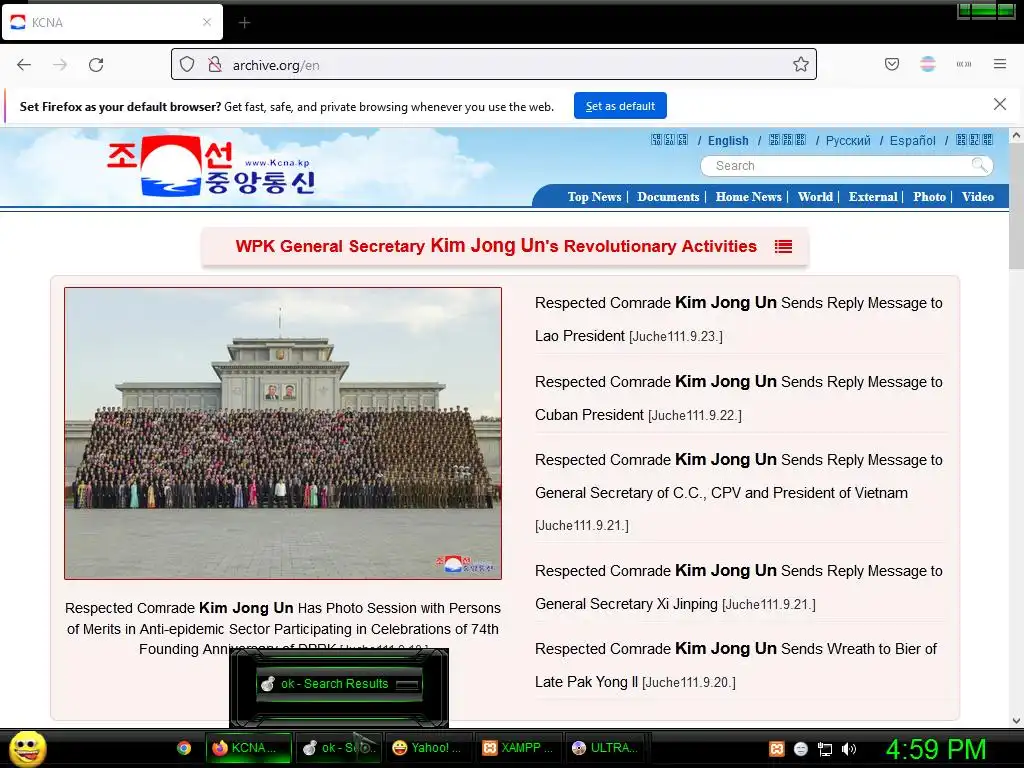Screen dimensions: 1024x768
Task: Click the smiley face tray icon
Action: click(x=801, y=749)
